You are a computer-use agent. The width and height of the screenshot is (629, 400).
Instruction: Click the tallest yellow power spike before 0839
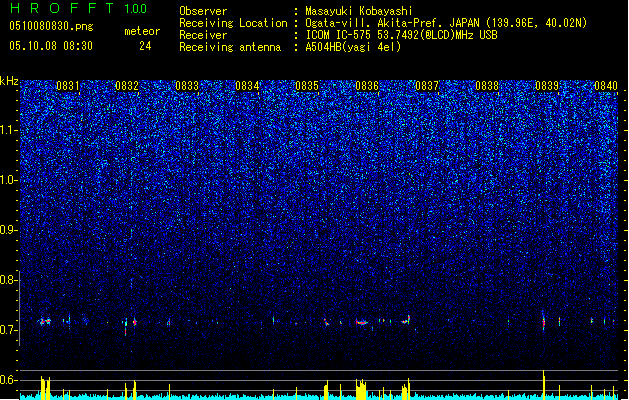pyautogui.click(x=544, y=384)
